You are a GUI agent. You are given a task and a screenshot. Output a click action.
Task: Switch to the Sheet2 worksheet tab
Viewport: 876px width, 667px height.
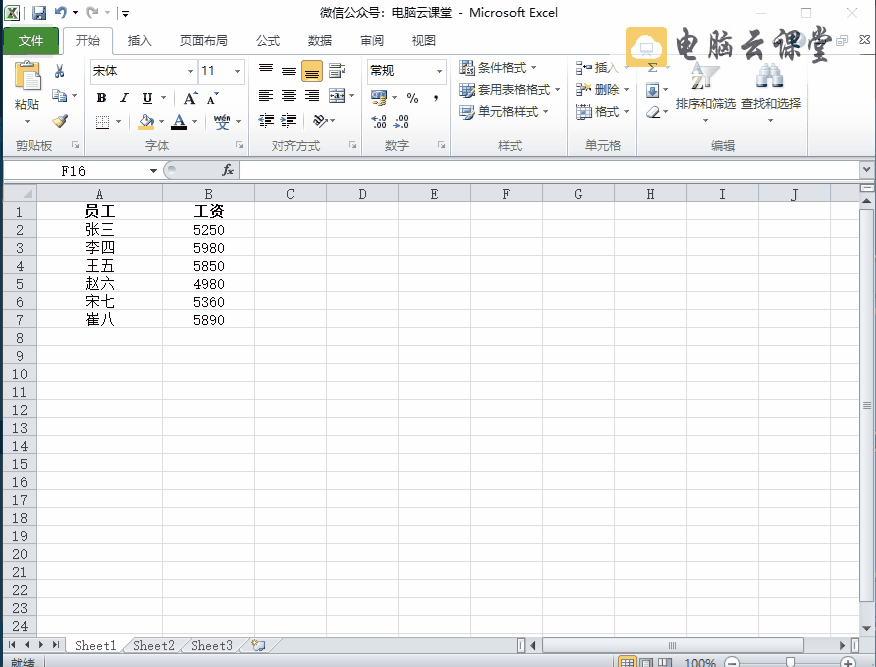coord(152,646)
